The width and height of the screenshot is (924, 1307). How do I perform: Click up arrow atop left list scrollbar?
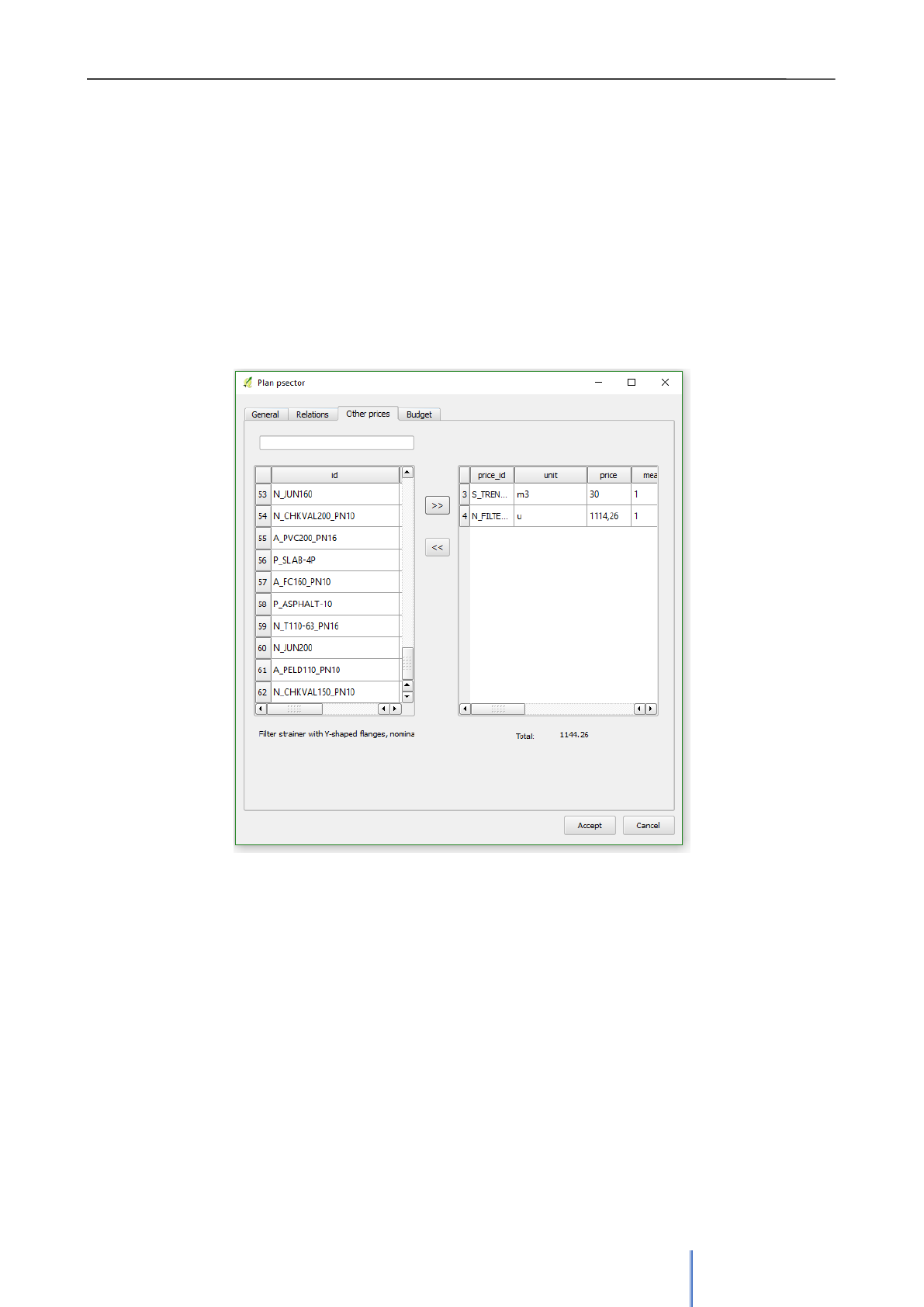coord(407,473)
